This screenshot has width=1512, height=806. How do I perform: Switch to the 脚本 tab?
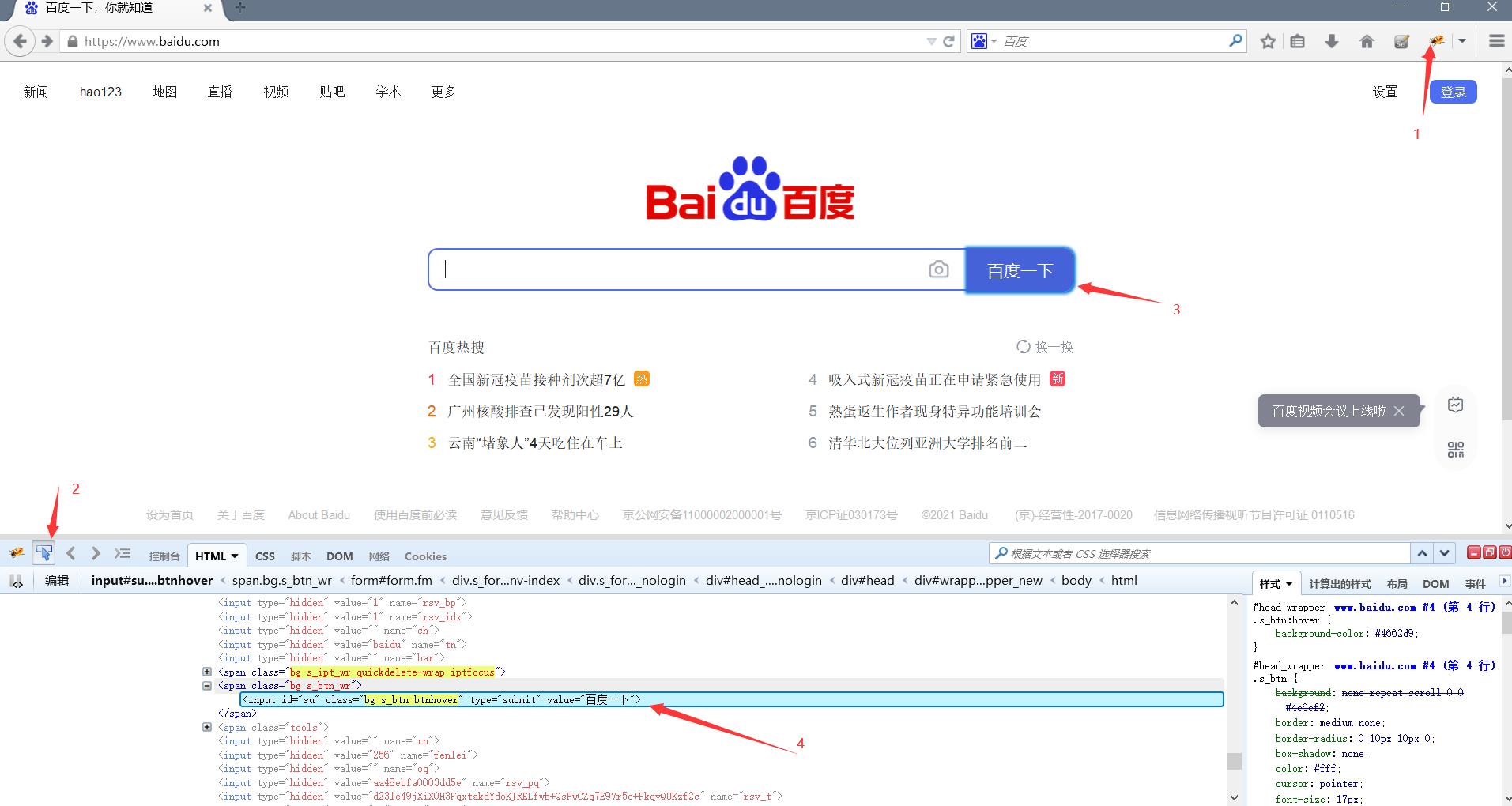click(x=301, y=556)
